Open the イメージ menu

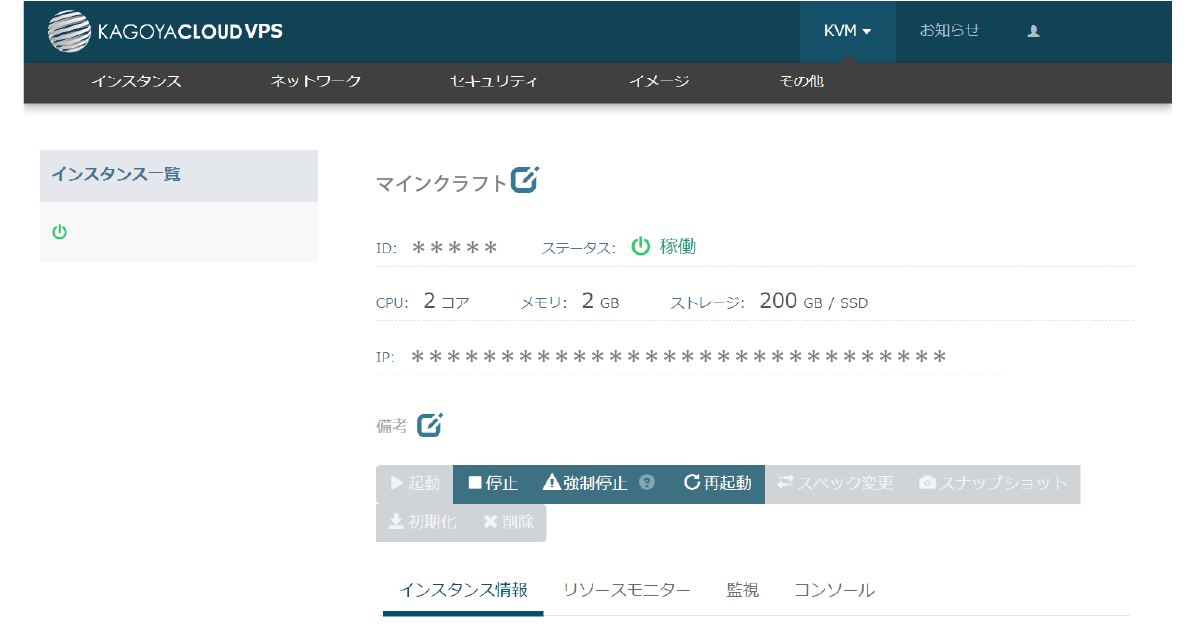coord(659,82)
